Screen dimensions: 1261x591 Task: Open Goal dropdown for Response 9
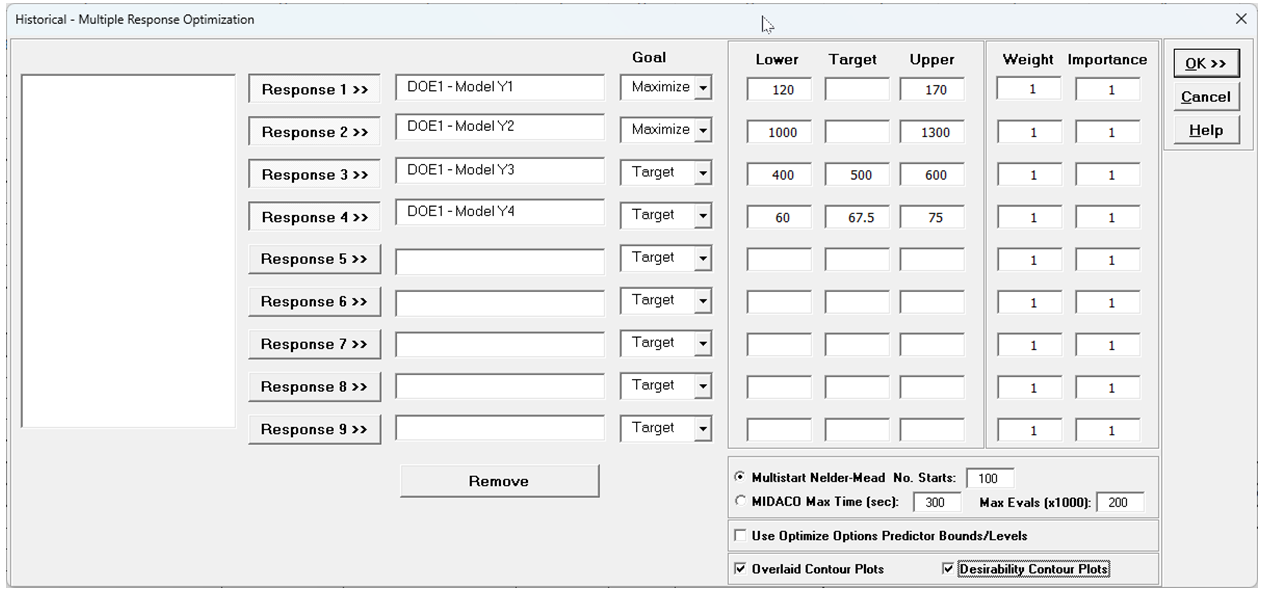click(x=703, y=428)
